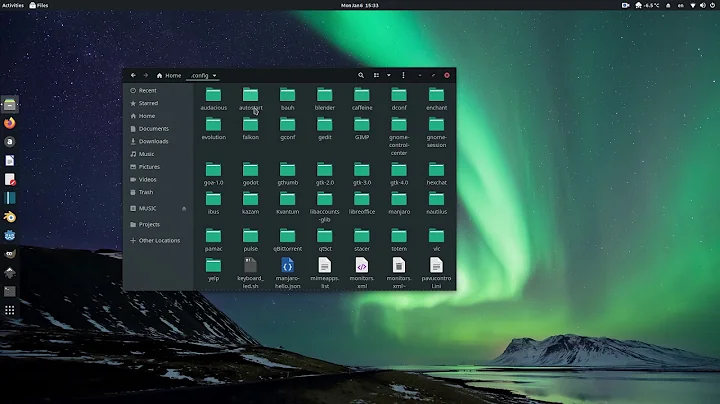Select Starred in the sidebar

click(x=148, y=103)
